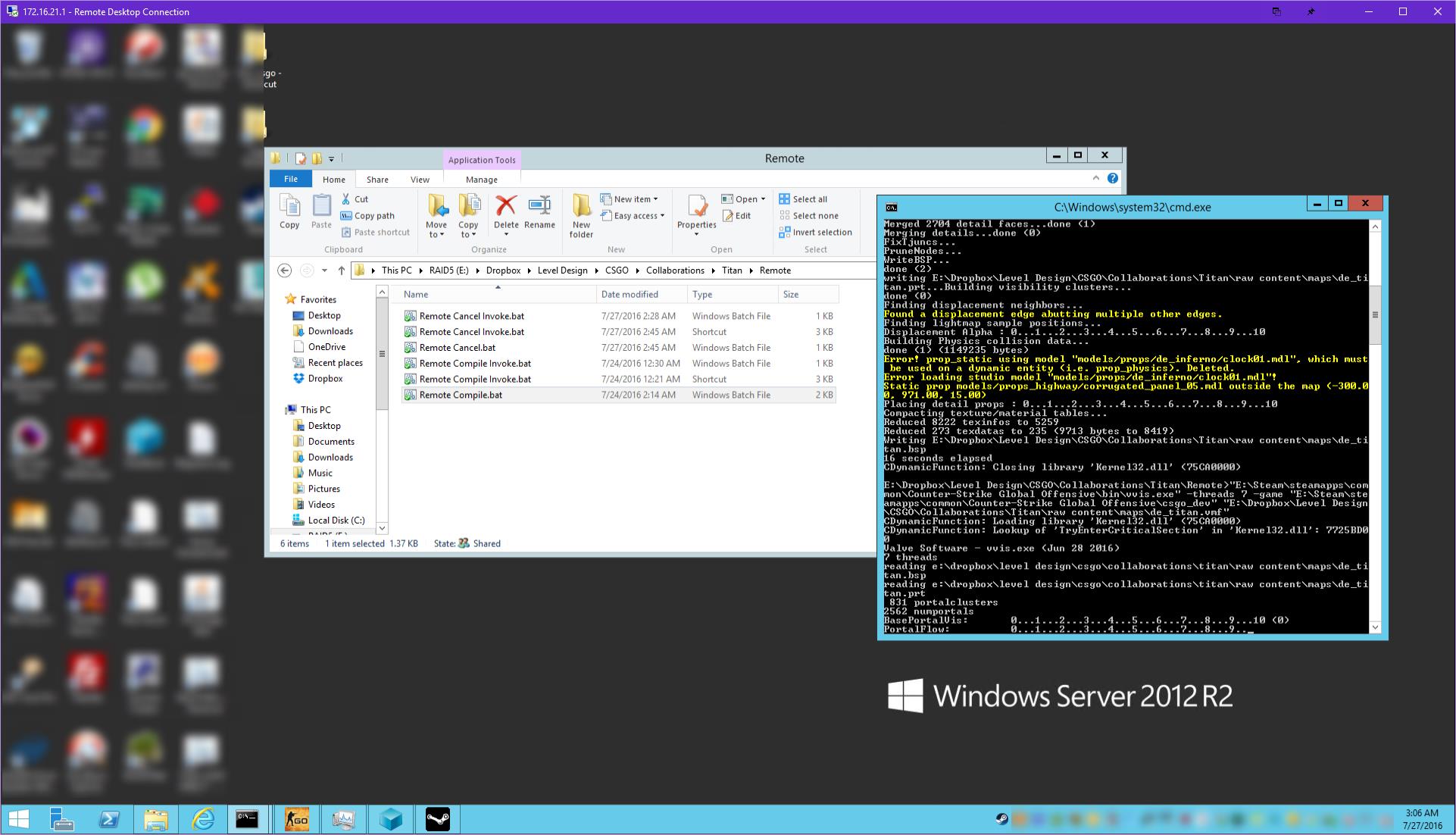
Task: Open the CS:GO taskbar icon
Action: (x=296, y=819)
